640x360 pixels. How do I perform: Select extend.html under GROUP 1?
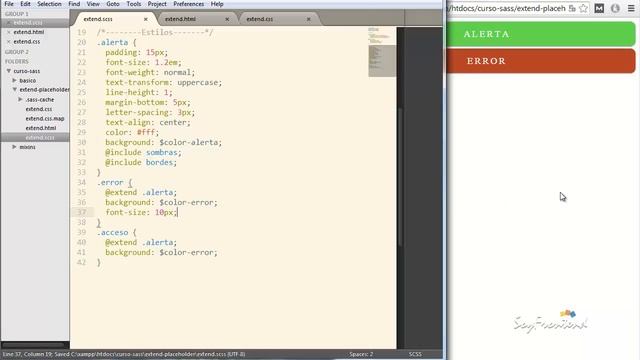coord(29,32)
